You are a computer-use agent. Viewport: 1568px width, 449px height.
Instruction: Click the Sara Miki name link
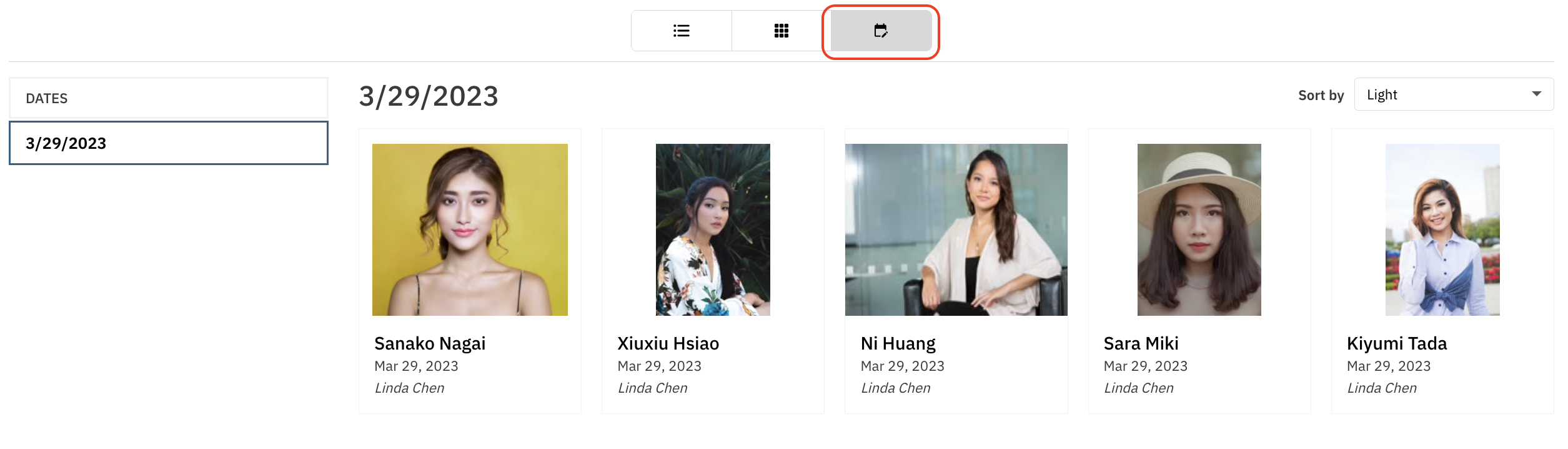pos(1141,343)
